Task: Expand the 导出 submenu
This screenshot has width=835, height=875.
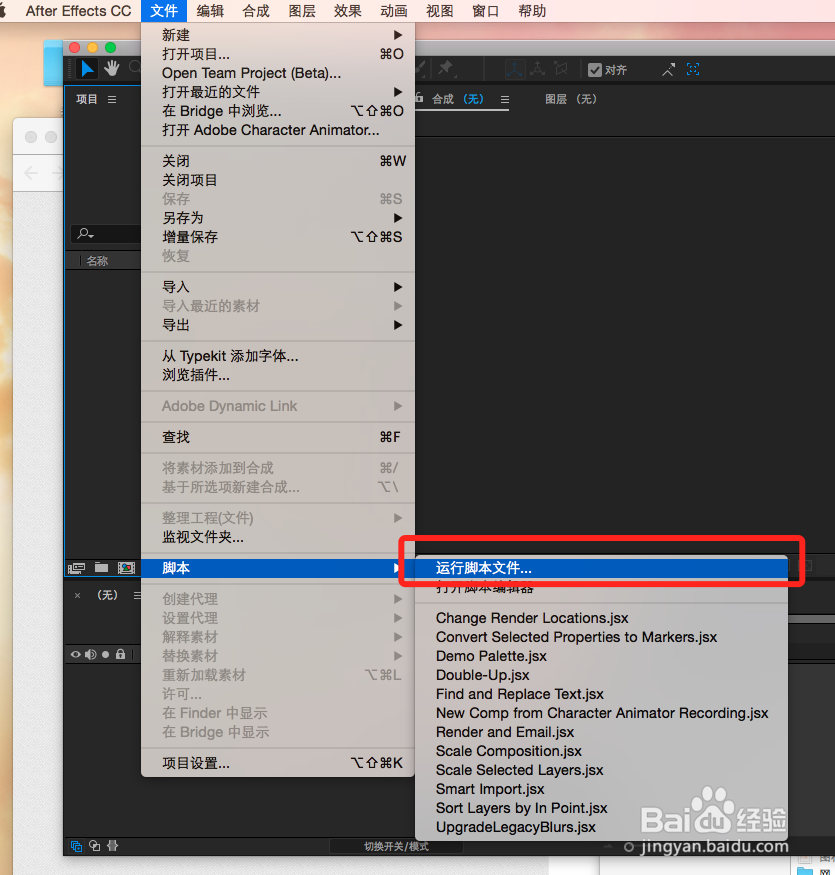Action: pos(278,325)
